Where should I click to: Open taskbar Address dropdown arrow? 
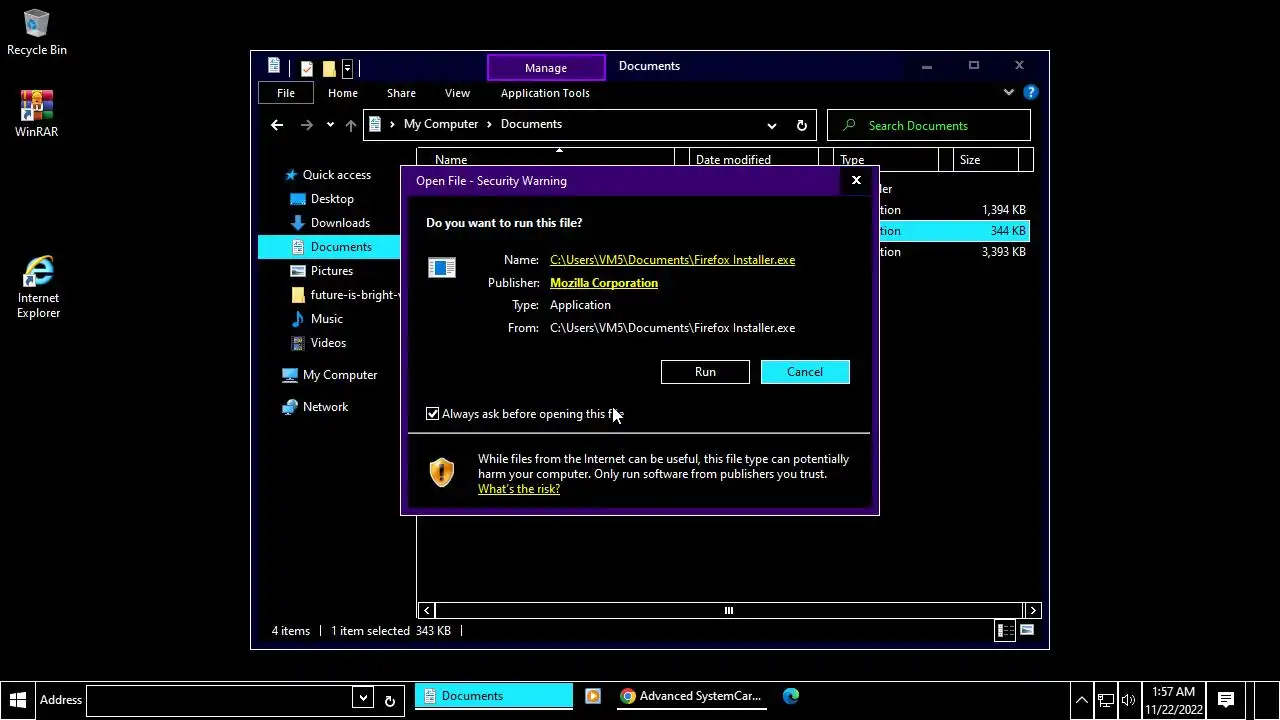click(362, 699)
